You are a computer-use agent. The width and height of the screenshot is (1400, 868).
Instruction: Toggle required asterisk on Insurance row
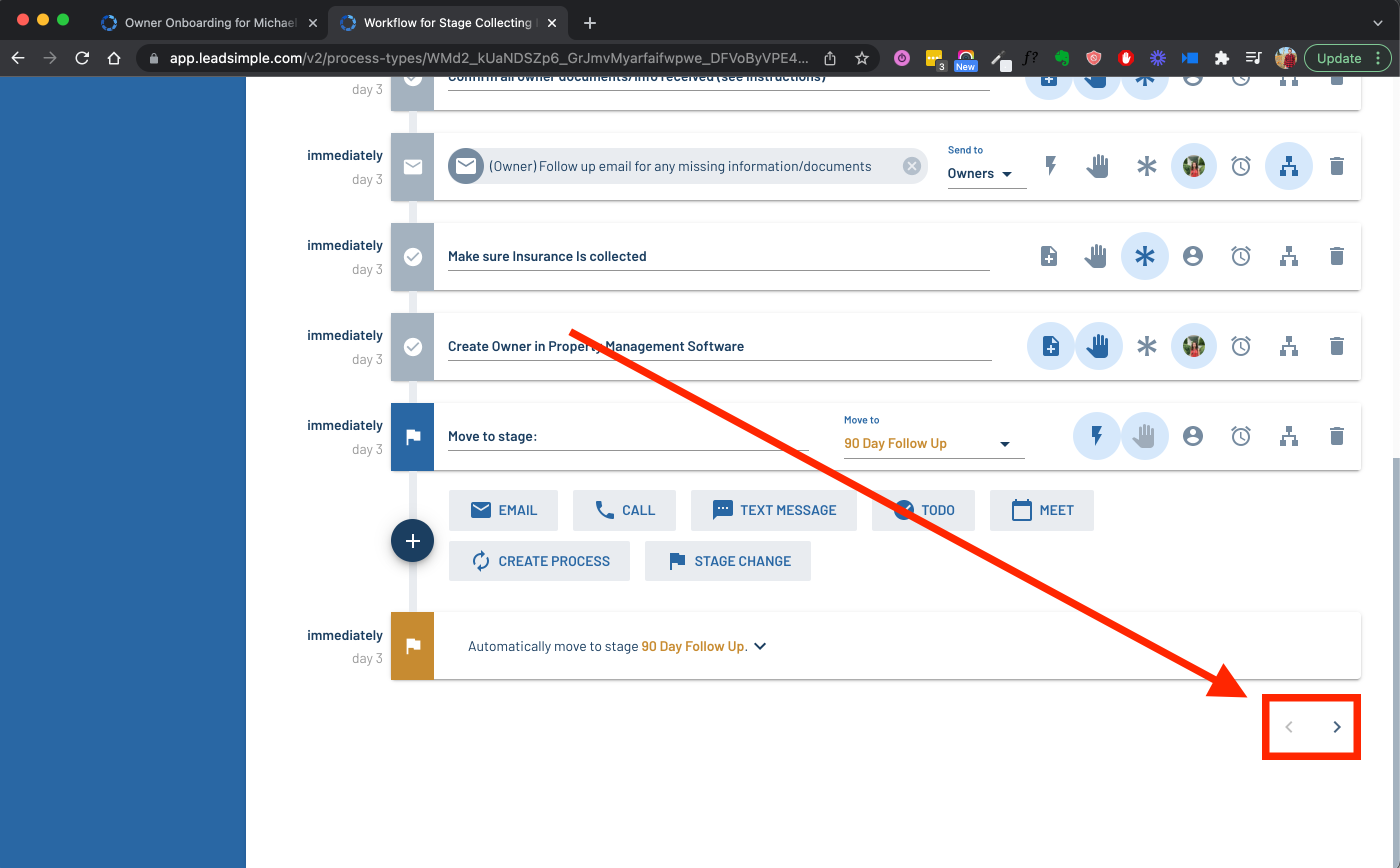(x=1144, y=256)
